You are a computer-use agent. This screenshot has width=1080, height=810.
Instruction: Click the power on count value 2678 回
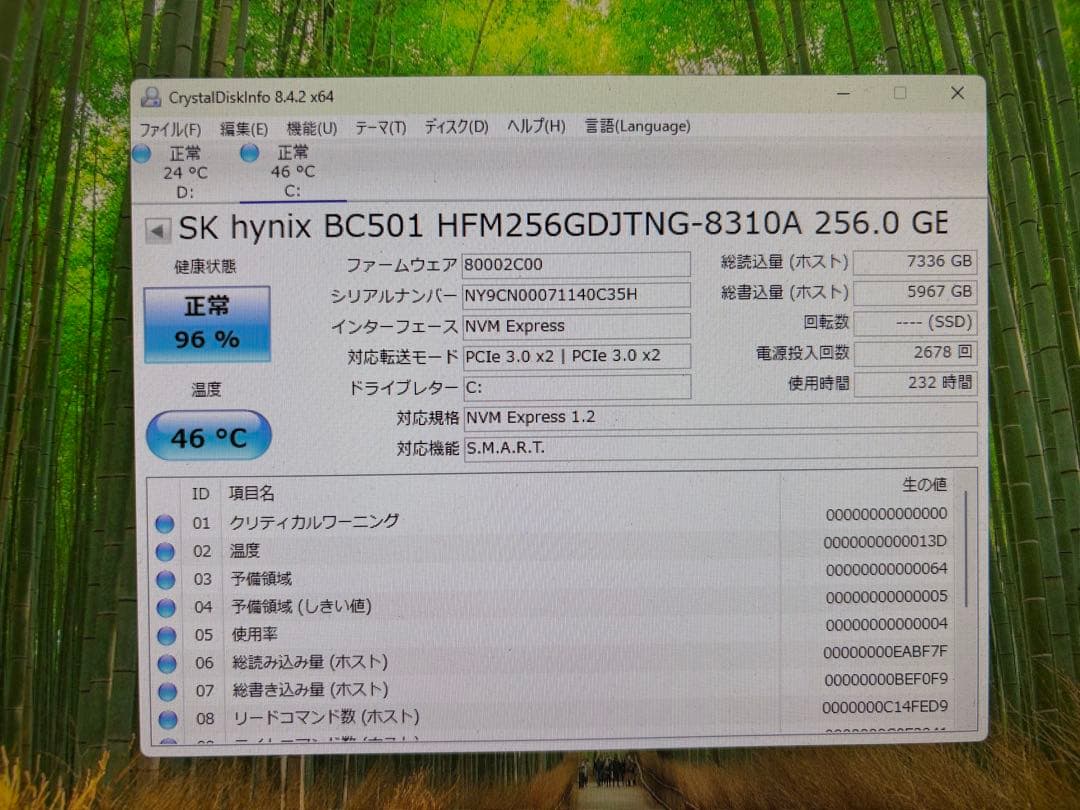(x=915, y=353)
